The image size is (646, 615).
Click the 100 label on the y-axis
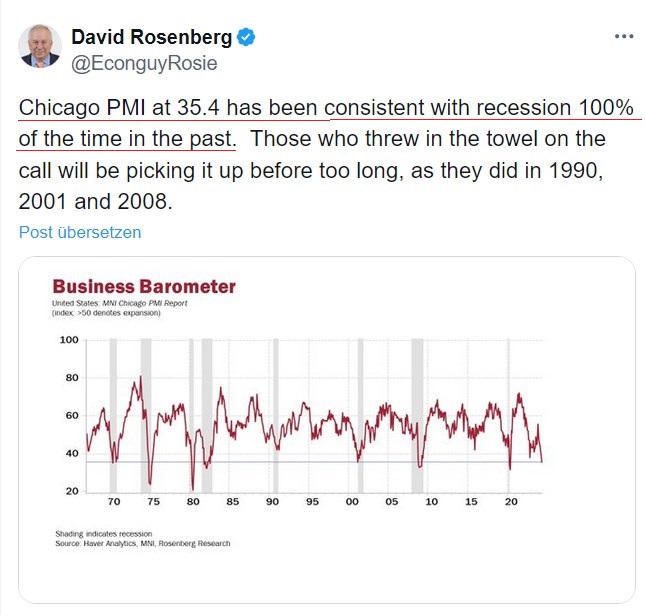(x=69, y=340)
